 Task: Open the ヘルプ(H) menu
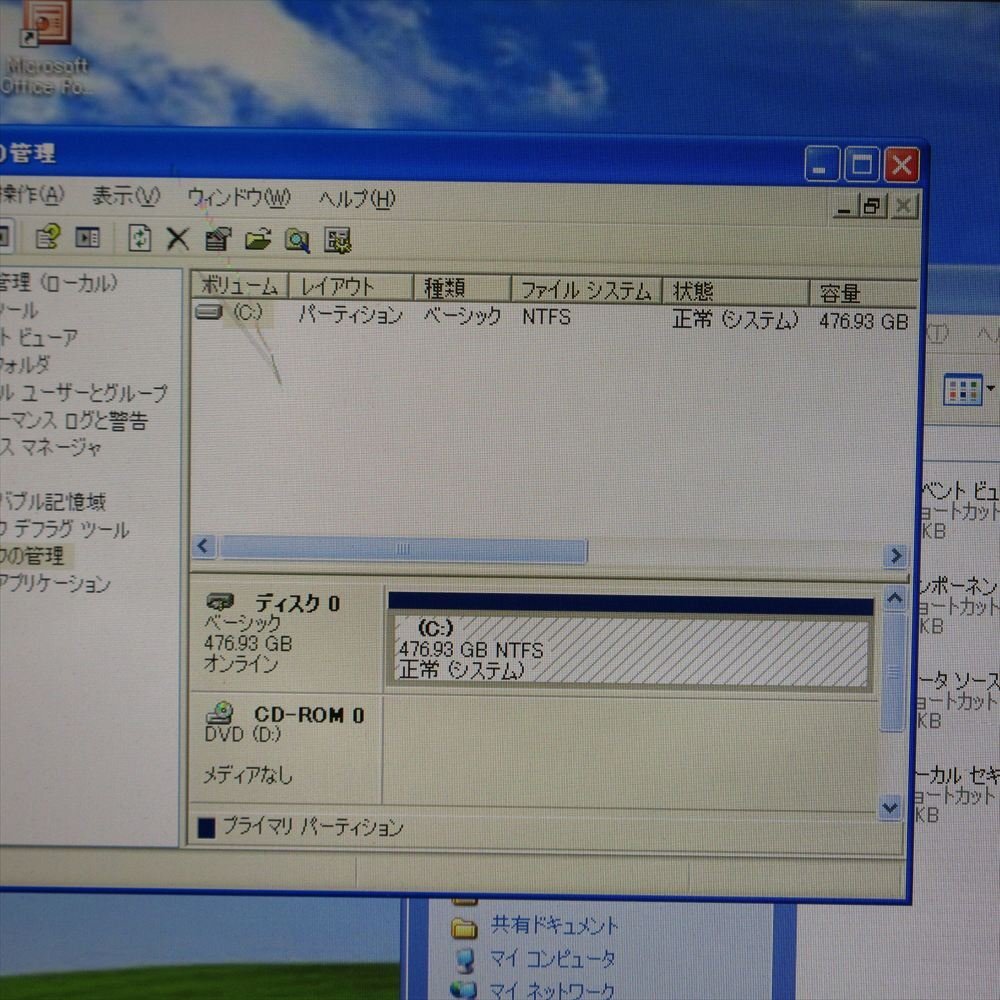(x=357, y=199)
